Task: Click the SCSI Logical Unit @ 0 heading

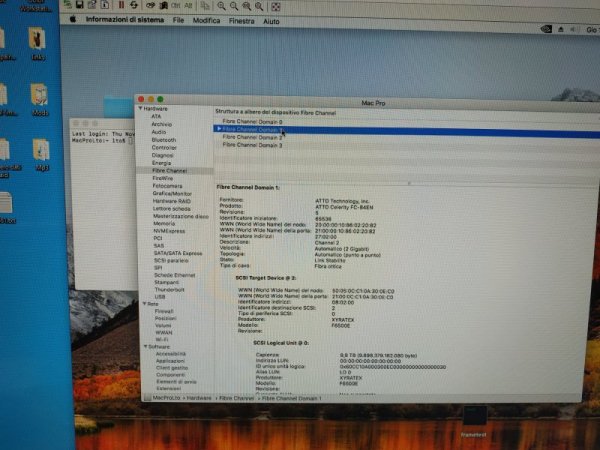Action: [x=281, y=343]
